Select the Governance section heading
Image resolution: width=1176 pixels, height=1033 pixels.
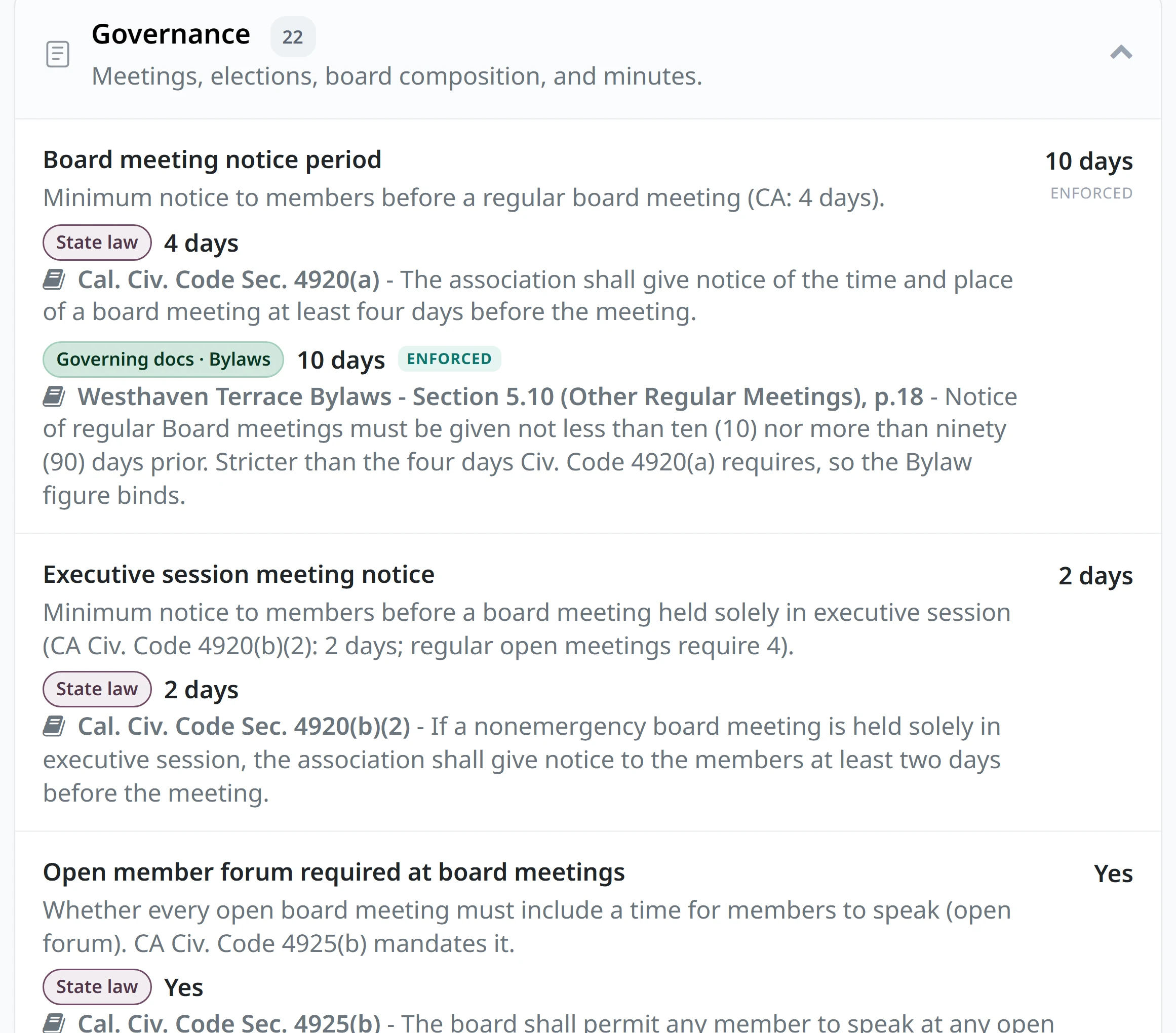[x=171, y=34]
